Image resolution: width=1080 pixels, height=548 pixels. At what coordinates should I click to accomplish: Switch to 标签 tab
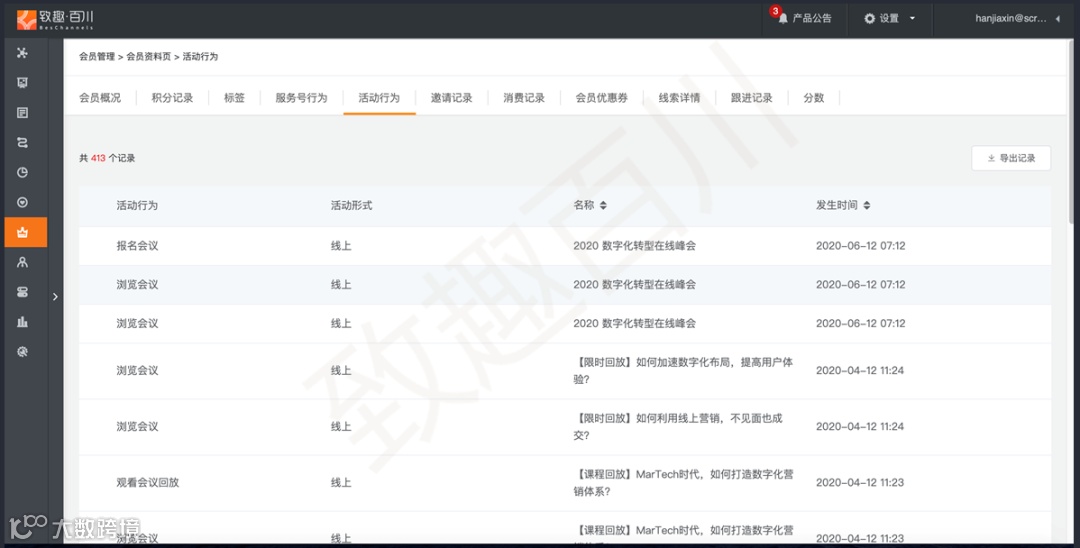[234, 98]
